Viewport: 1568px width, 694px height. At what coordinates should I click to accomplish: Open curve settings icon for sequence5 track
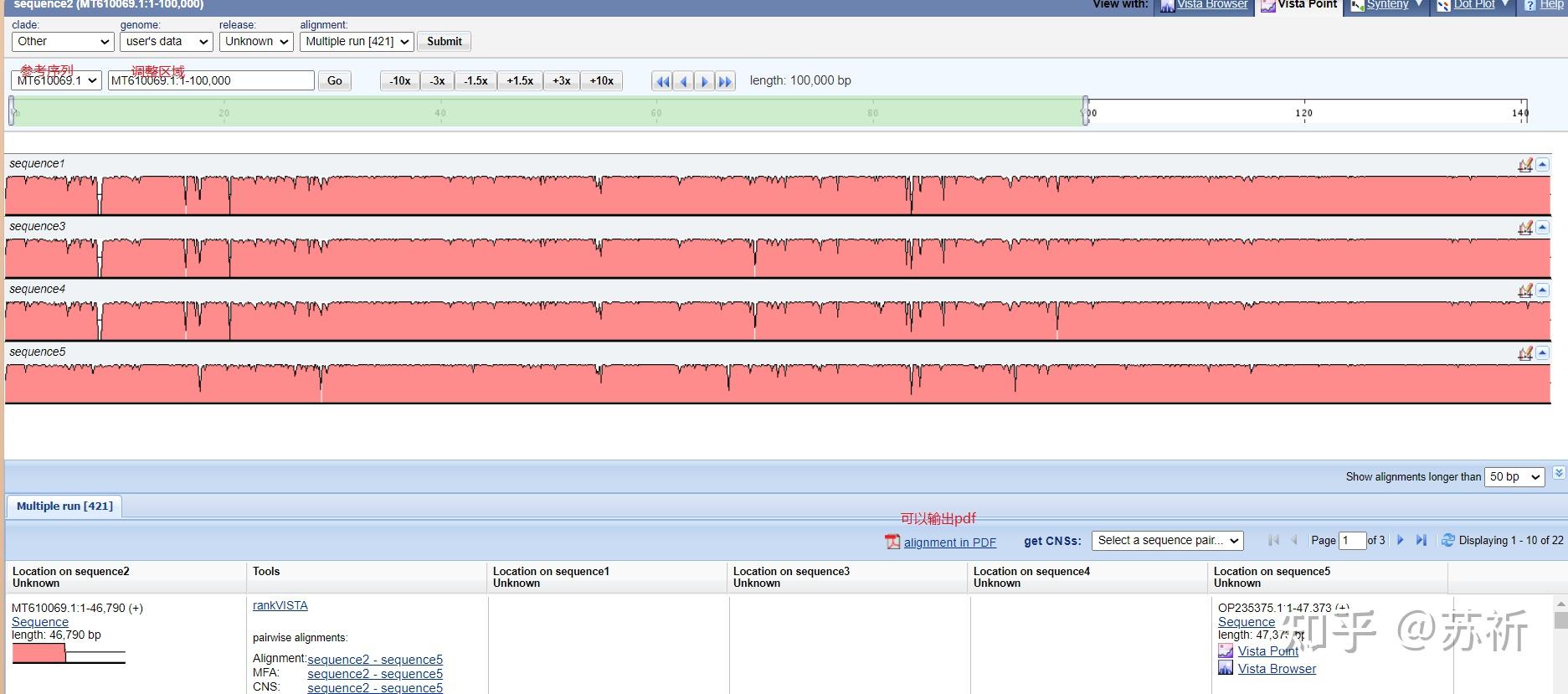tap(1525, 353)
